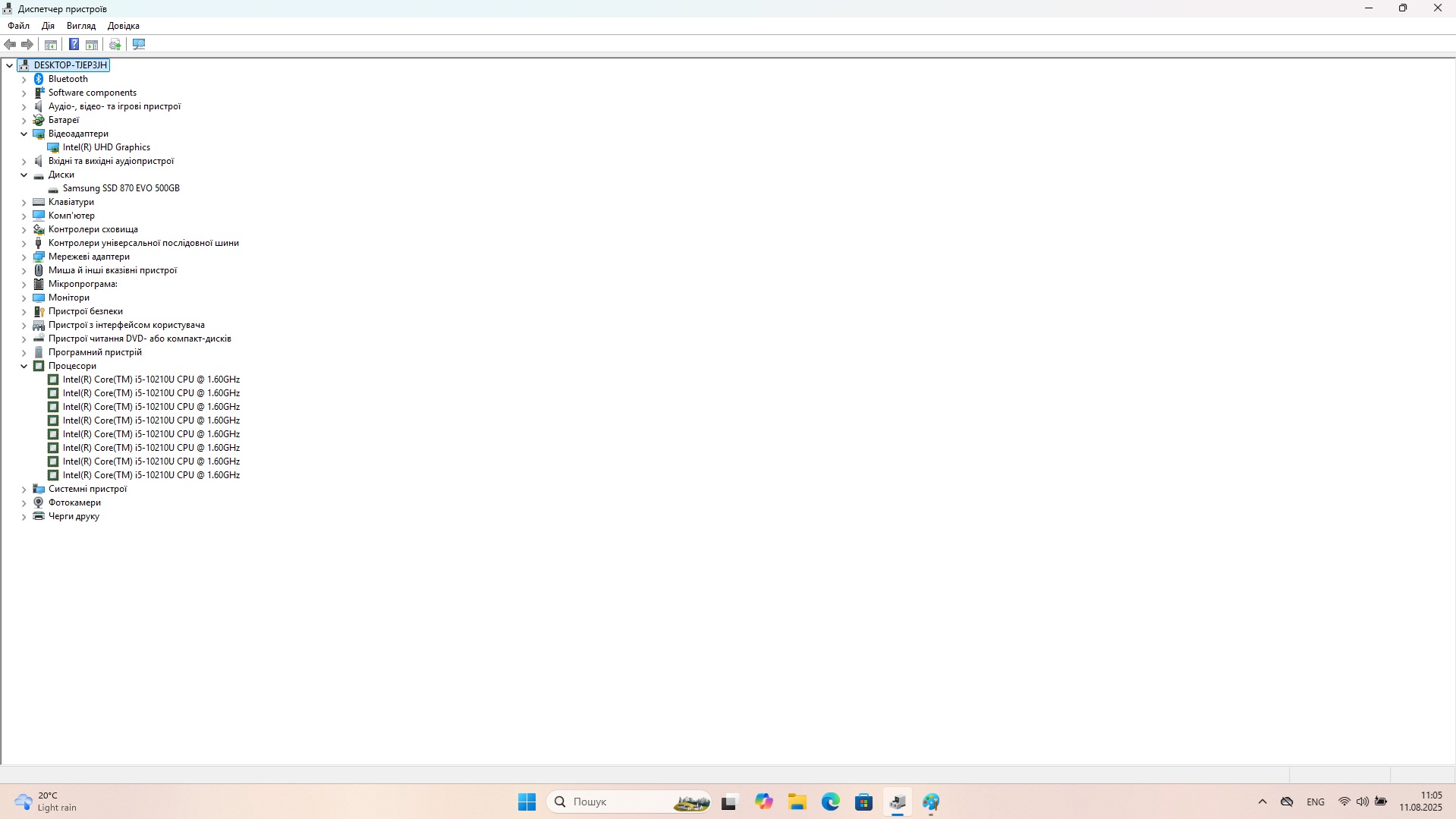Open Microsoft Edge from taskbar
Viewport: 1456px width, 819px height.
click(831, 802)
